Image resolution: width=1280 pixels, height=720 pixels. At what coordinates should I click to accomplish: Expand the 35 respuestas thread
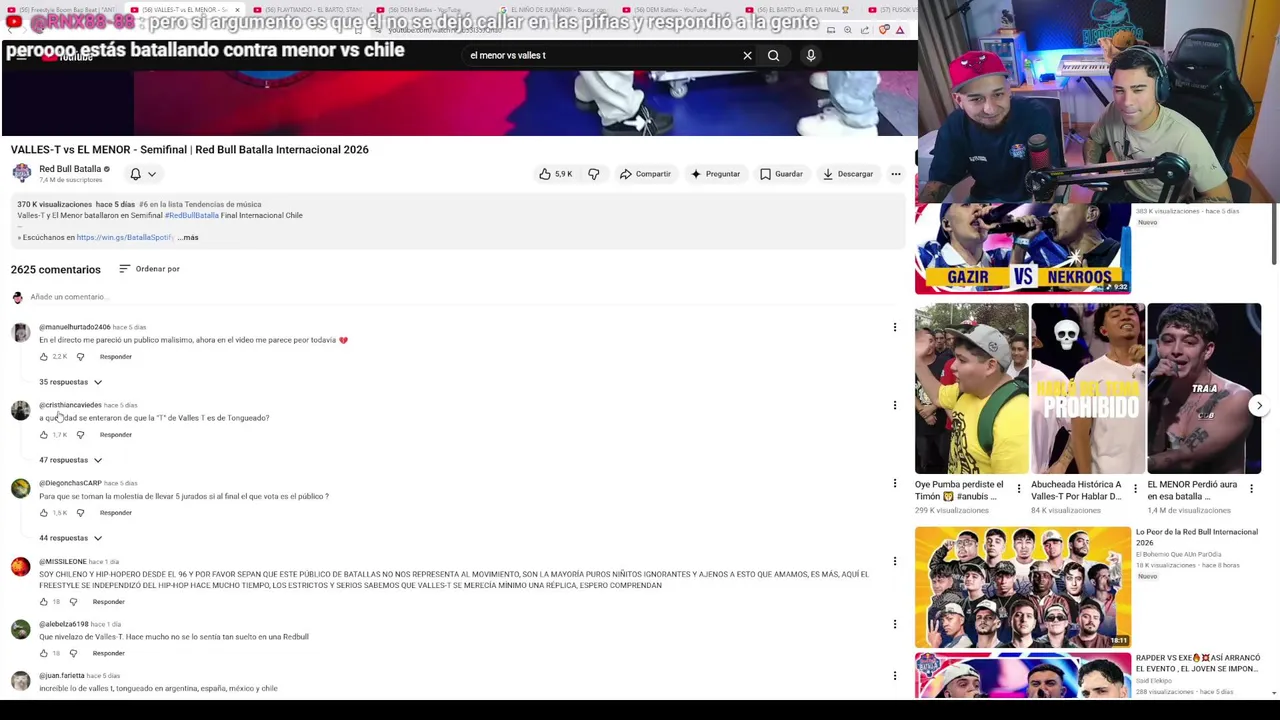coord(70,382)
